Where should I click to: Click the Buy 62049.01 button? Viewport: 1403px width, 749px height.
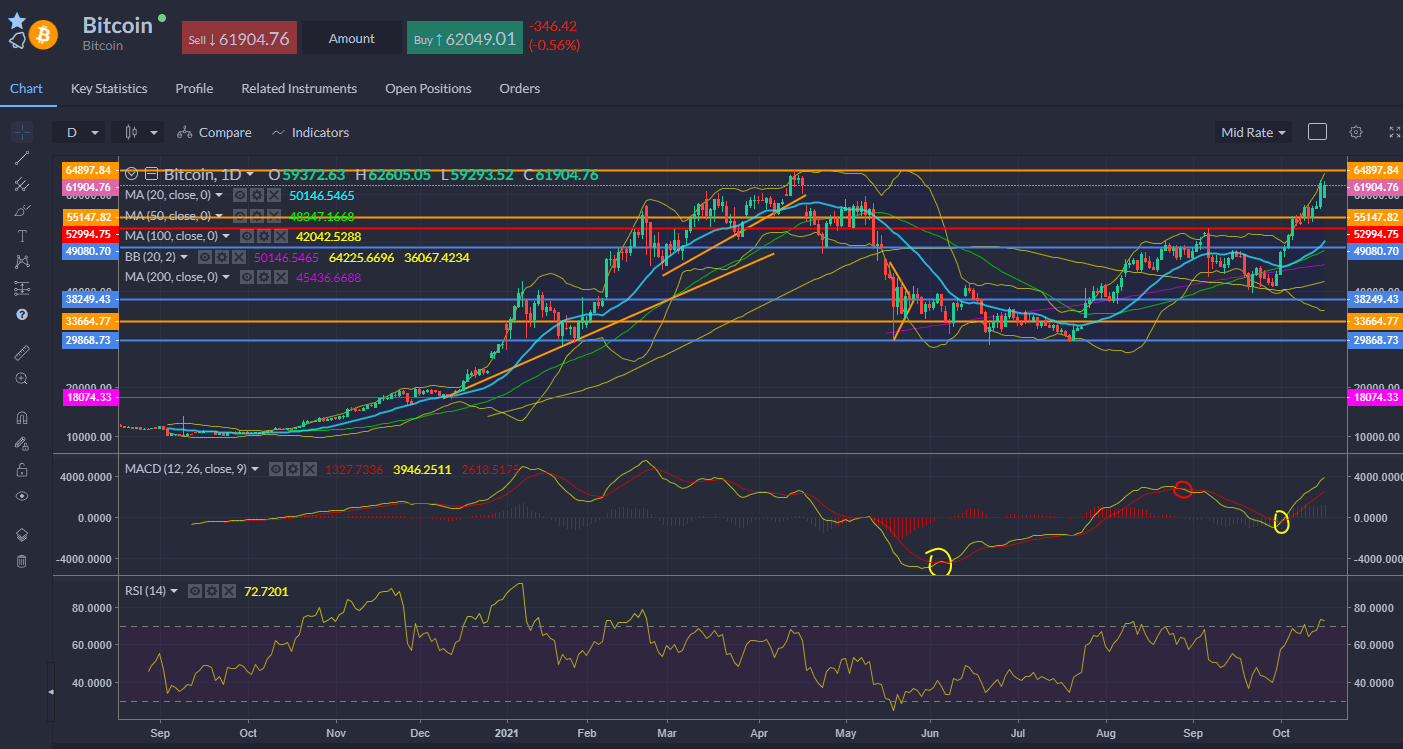465,37
